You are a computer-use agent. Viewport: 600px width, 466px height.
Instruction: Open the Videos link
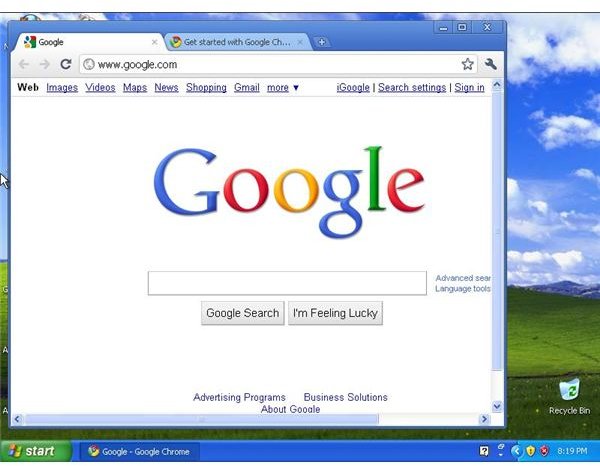[x=100, y=88]
